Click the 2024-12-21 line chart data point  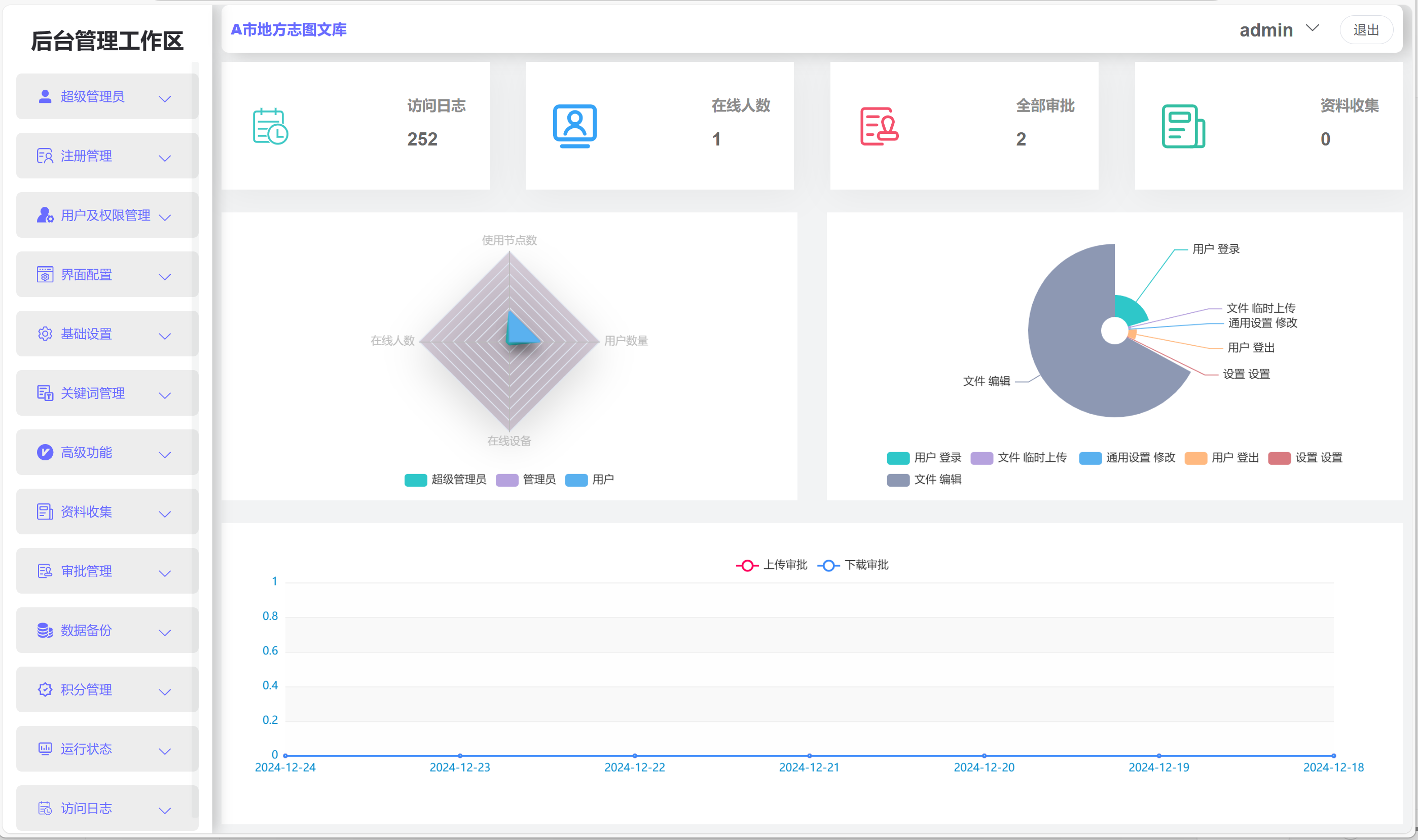tap(810, 756)
